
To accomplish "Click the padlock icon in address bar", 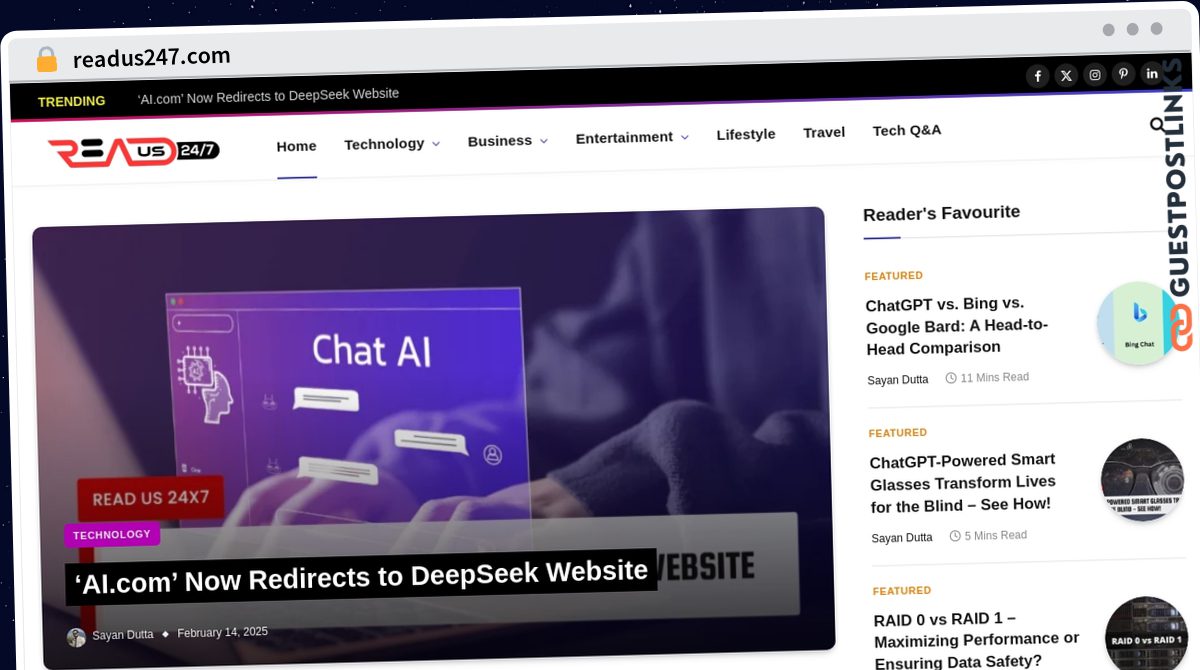I will (x=46, y=59).
